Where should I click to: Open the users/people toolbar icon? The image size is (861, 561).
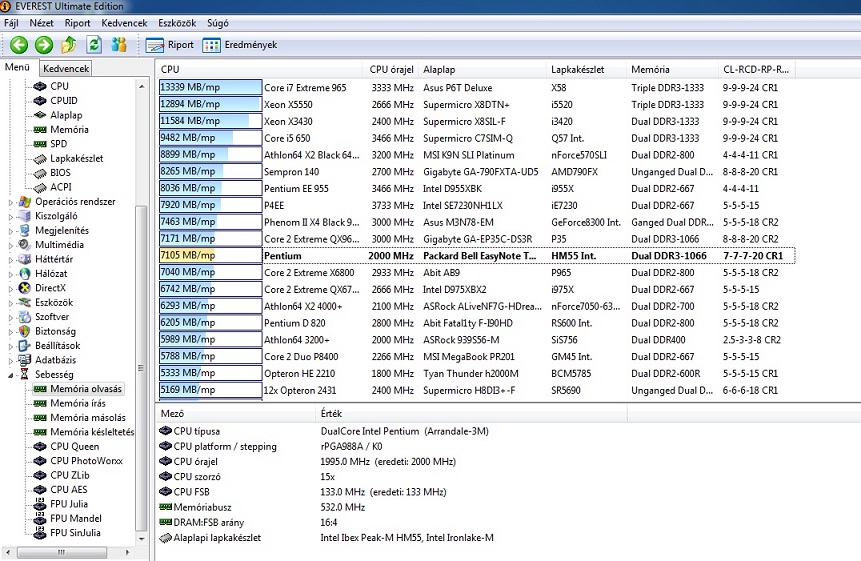(119, 45)
